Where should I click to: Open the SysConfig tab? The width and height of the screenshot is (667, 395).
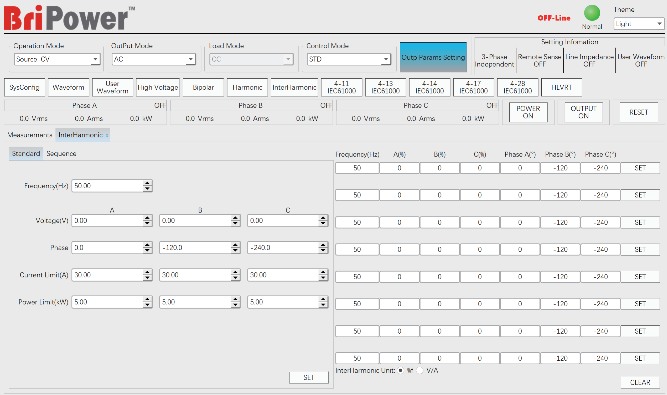tap(25, 87)
